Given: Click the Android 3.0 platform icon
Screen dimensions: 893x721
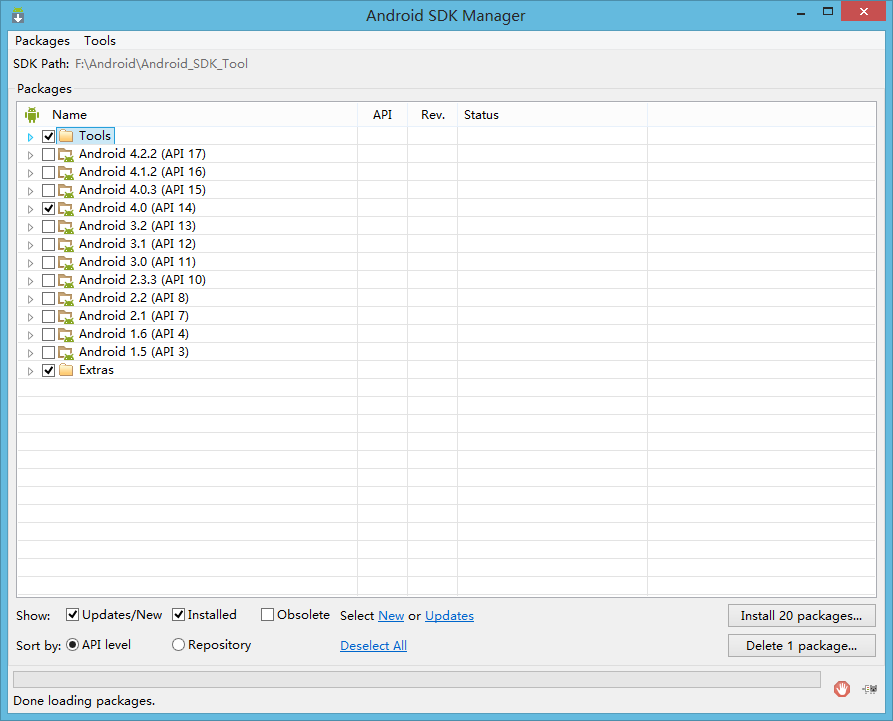Looking at the screenshot, I should 66,263.
